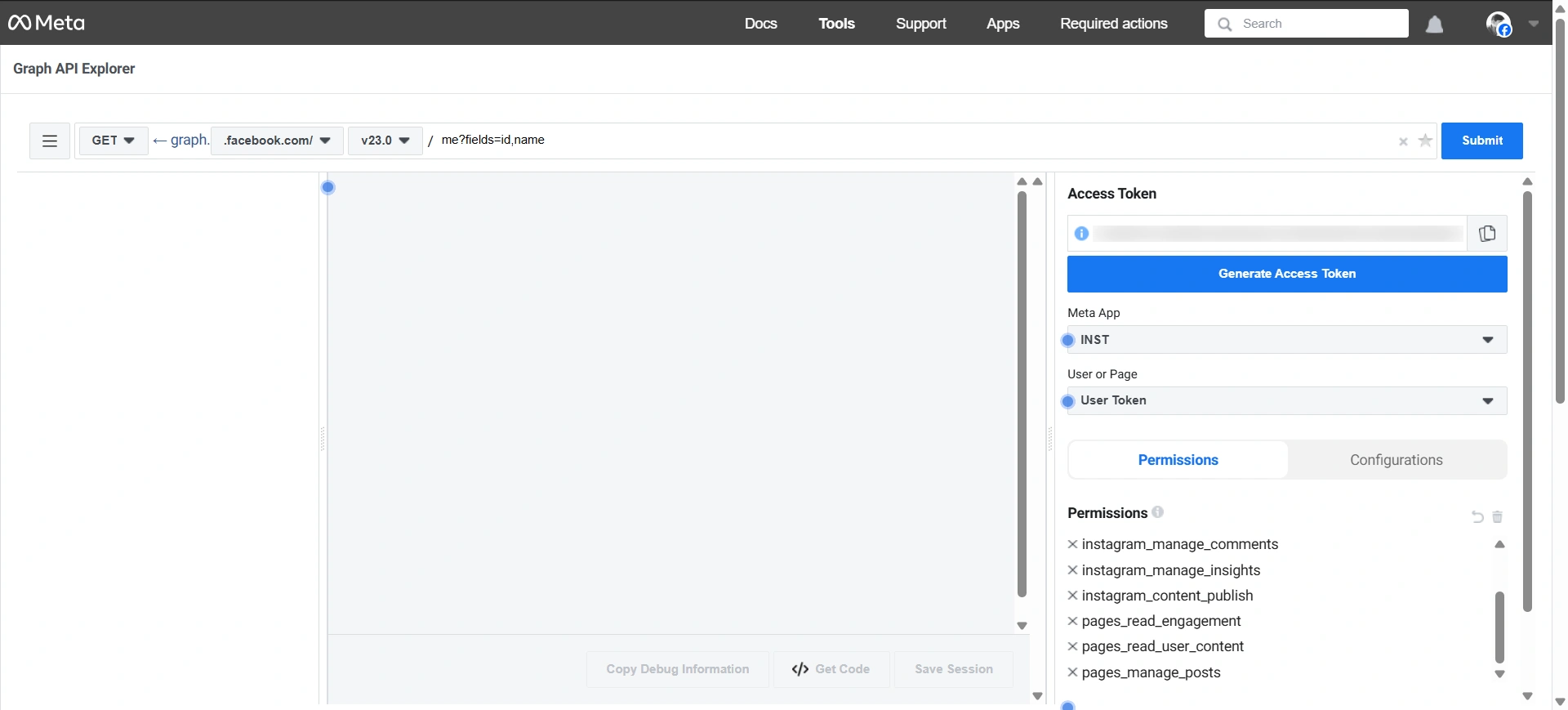Open the GET method dropdown
The width and height of the screenshot is (1568, 710).
click(114, 141)
